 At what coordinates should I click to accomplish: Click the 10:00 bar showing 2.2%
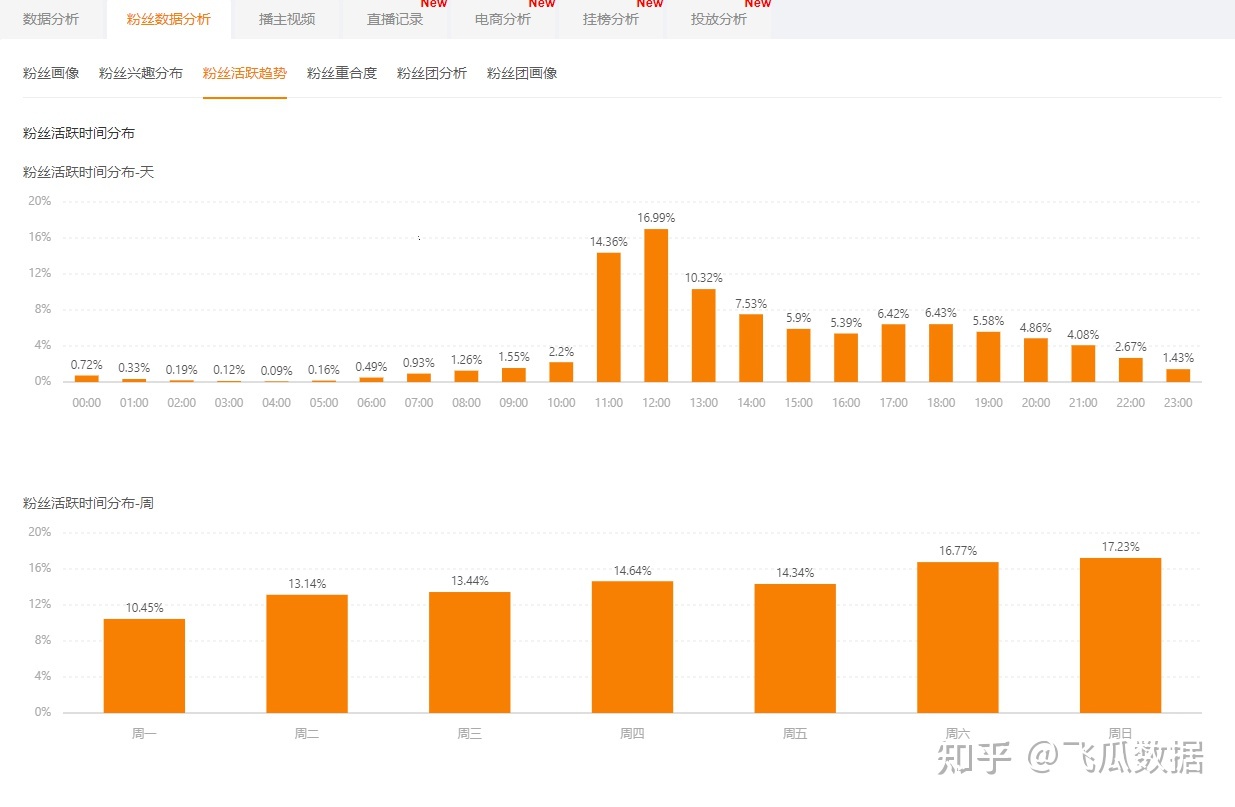coord(561,372)
